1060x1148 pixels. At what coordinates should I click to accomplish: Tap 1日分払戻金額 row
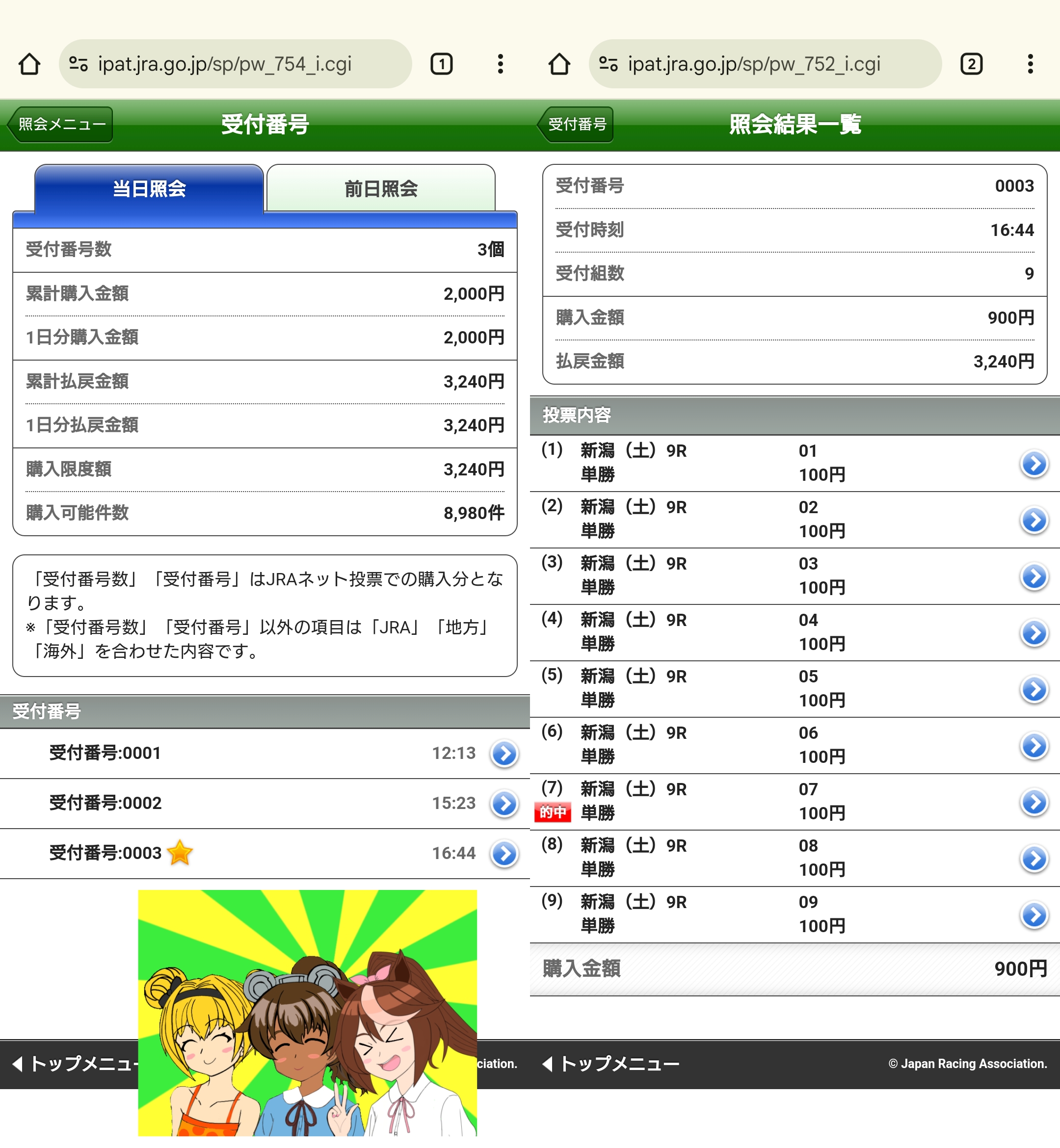265,425
